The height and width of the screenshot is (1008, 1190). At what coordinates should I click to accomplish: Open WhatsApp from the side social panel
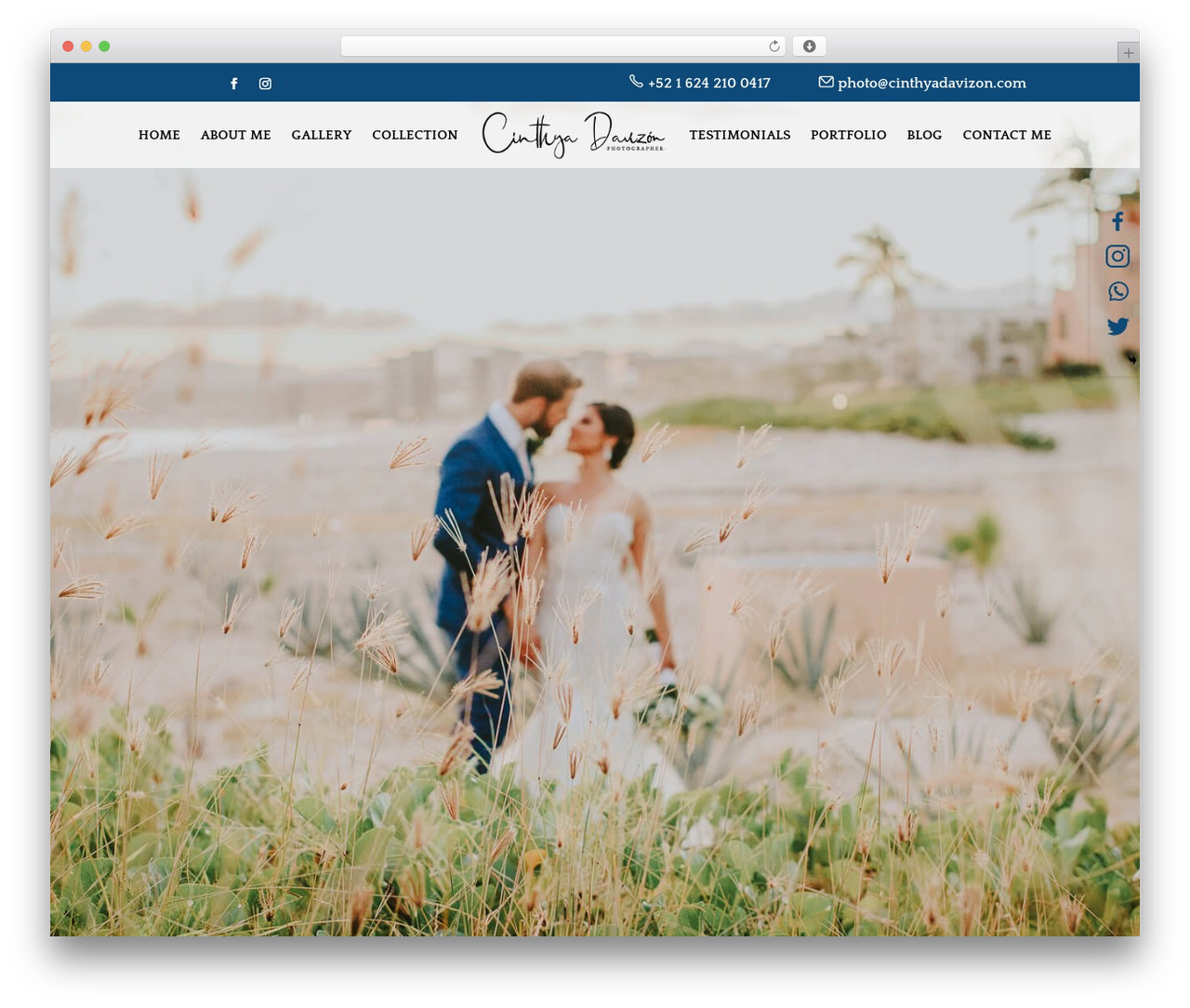pyautogui.click(x=1118, y=291)
